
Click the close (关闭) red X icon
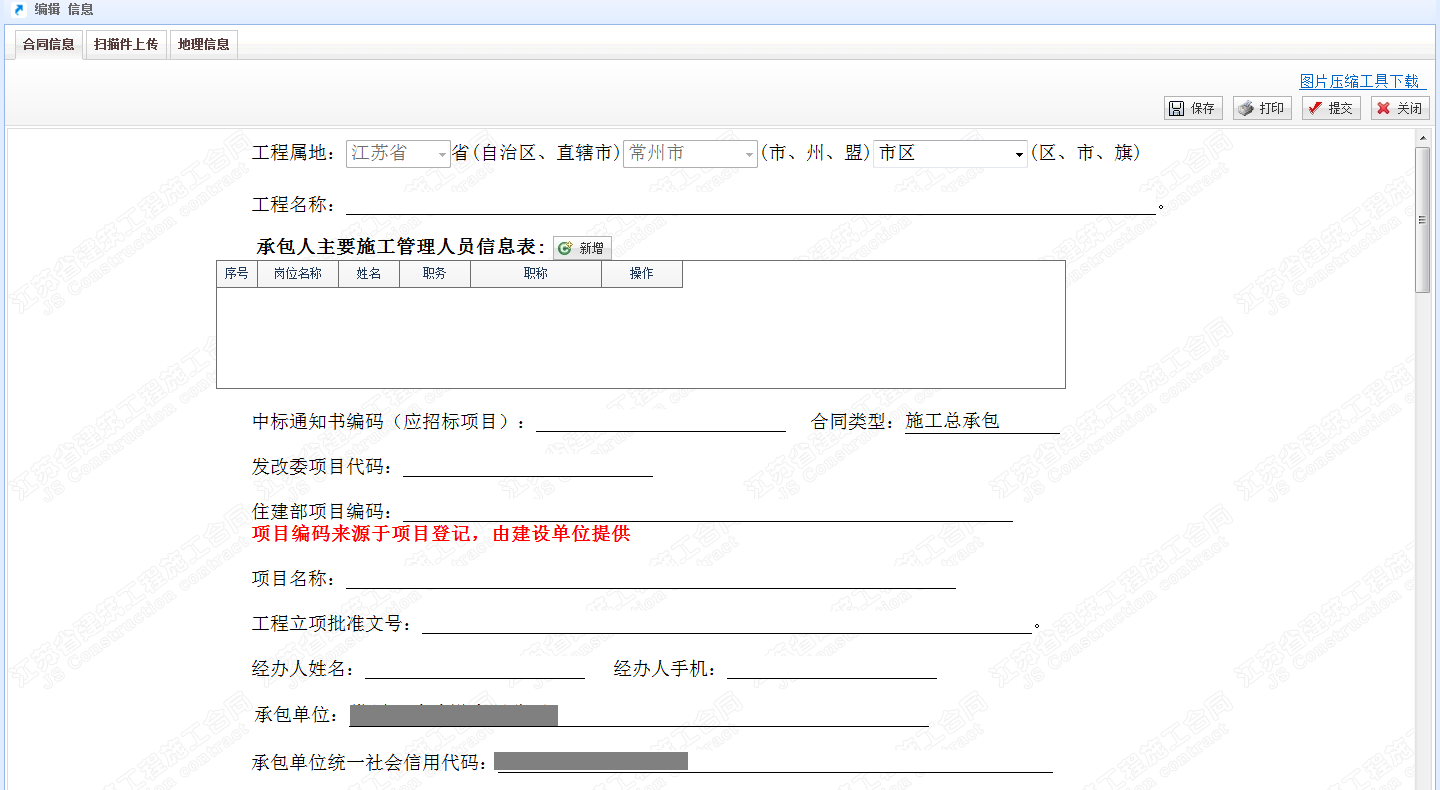pyautogui.click(x=1384, y=108)
